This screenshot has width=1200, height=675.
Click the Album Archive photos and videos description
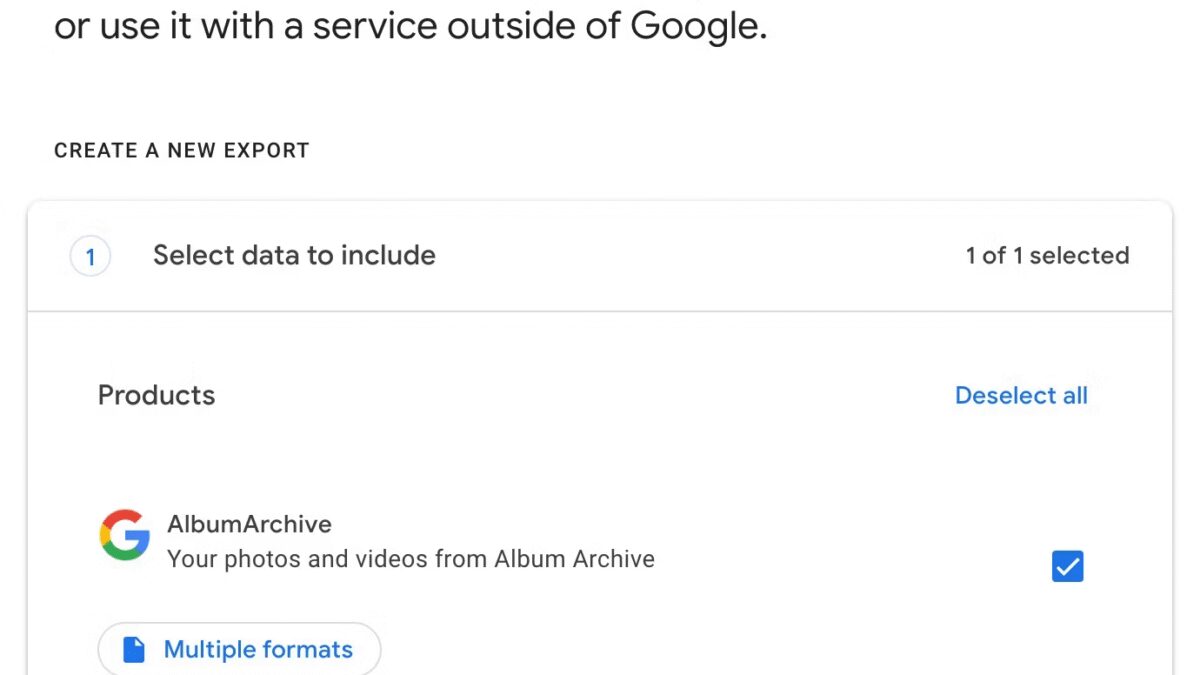pos(410,559)
